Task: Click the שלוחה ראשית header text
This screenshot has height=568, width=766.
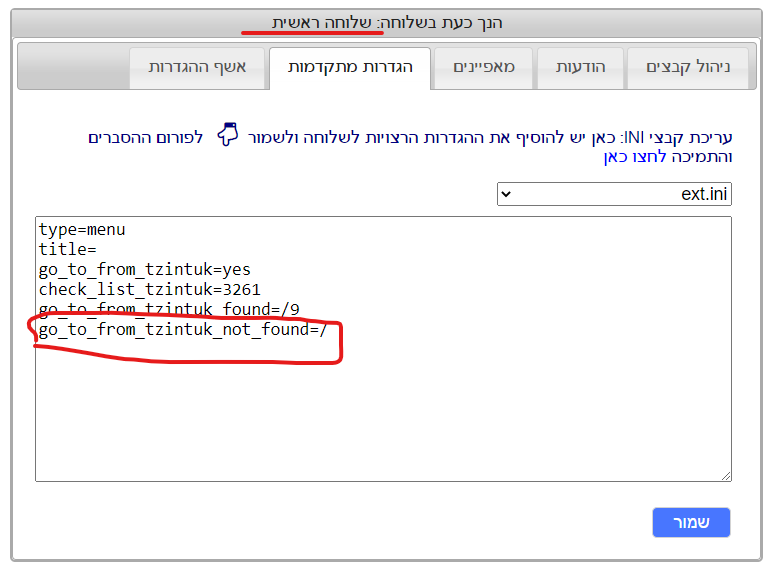Action: [x=326, y=21]
